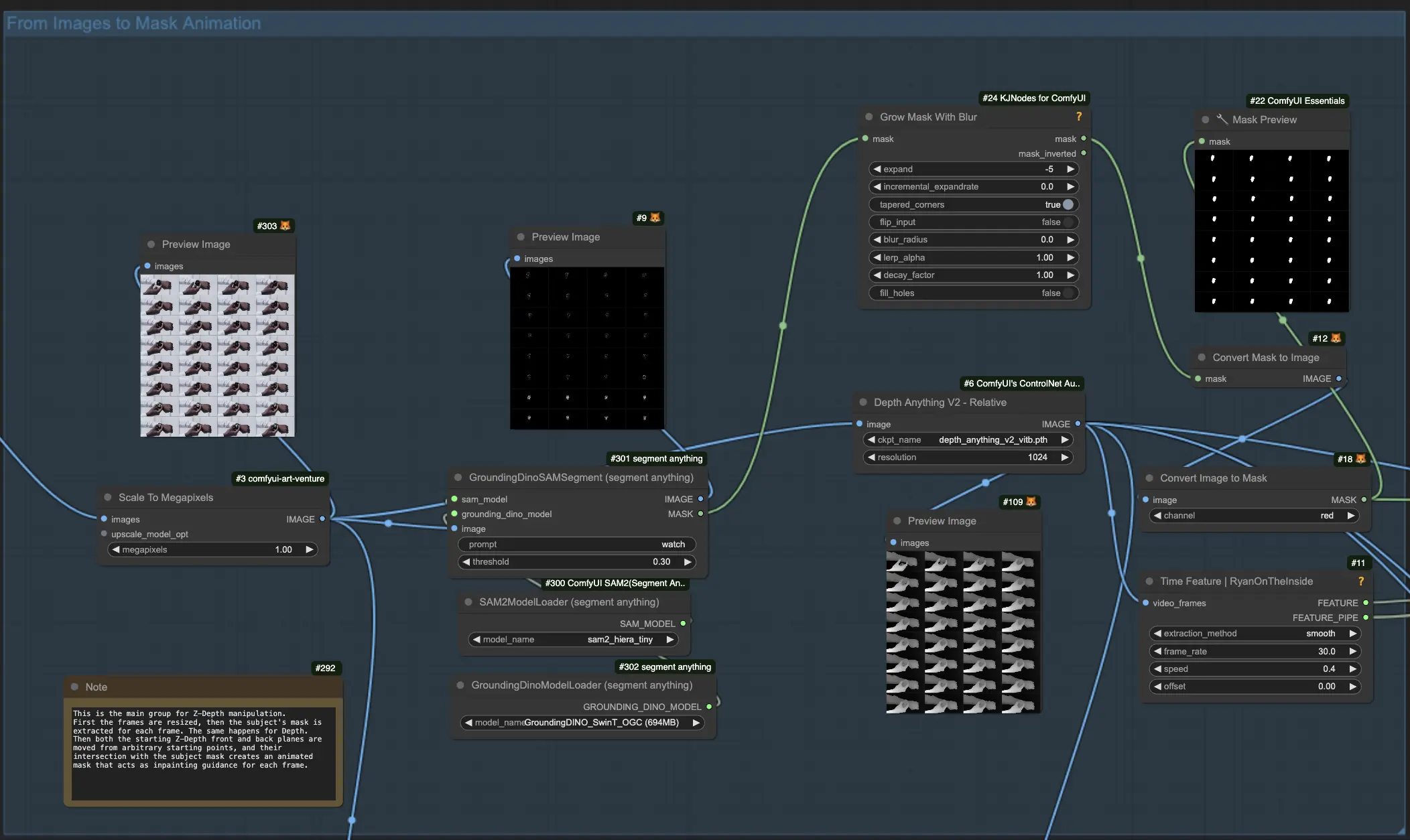Expand the channel red dropdown in Convert Image to Mask
This screenshot has width=1410, height=840.
1254,515
